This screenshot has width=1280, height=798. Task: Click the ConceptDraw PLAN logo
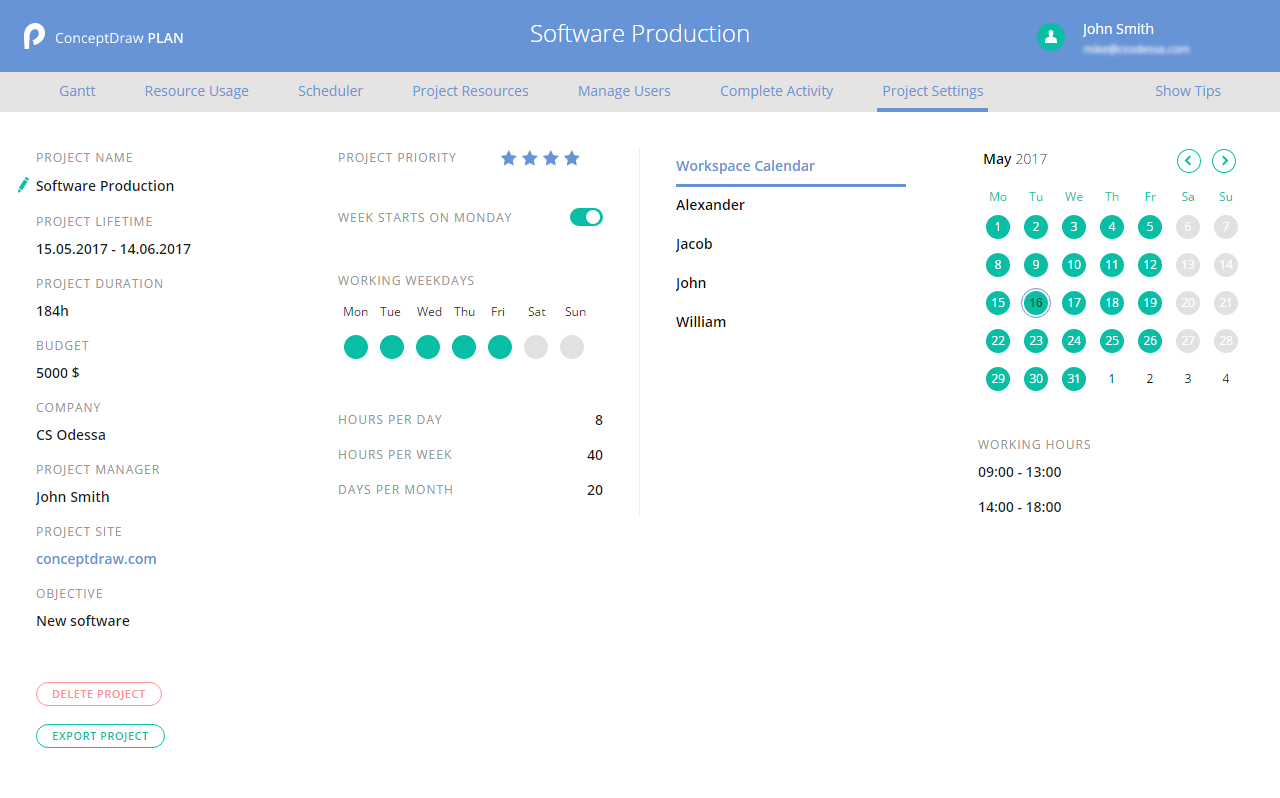point(35,37)
